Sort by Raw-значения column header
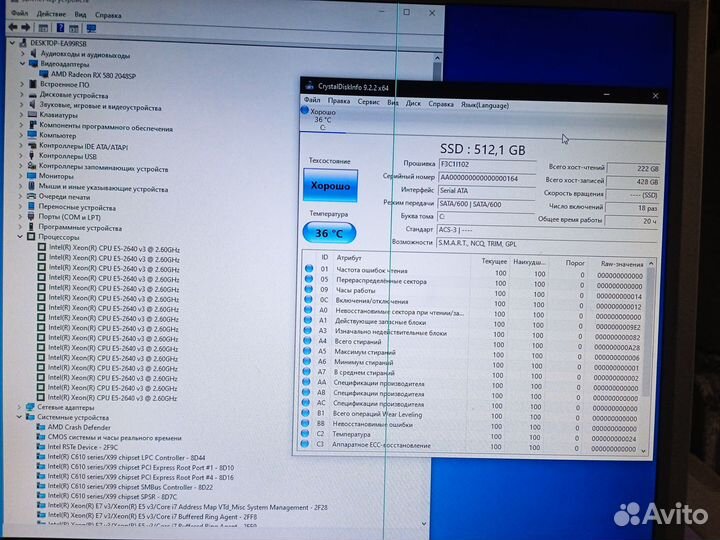The width and height of the screenshot is (720, 540). (622, 264)
